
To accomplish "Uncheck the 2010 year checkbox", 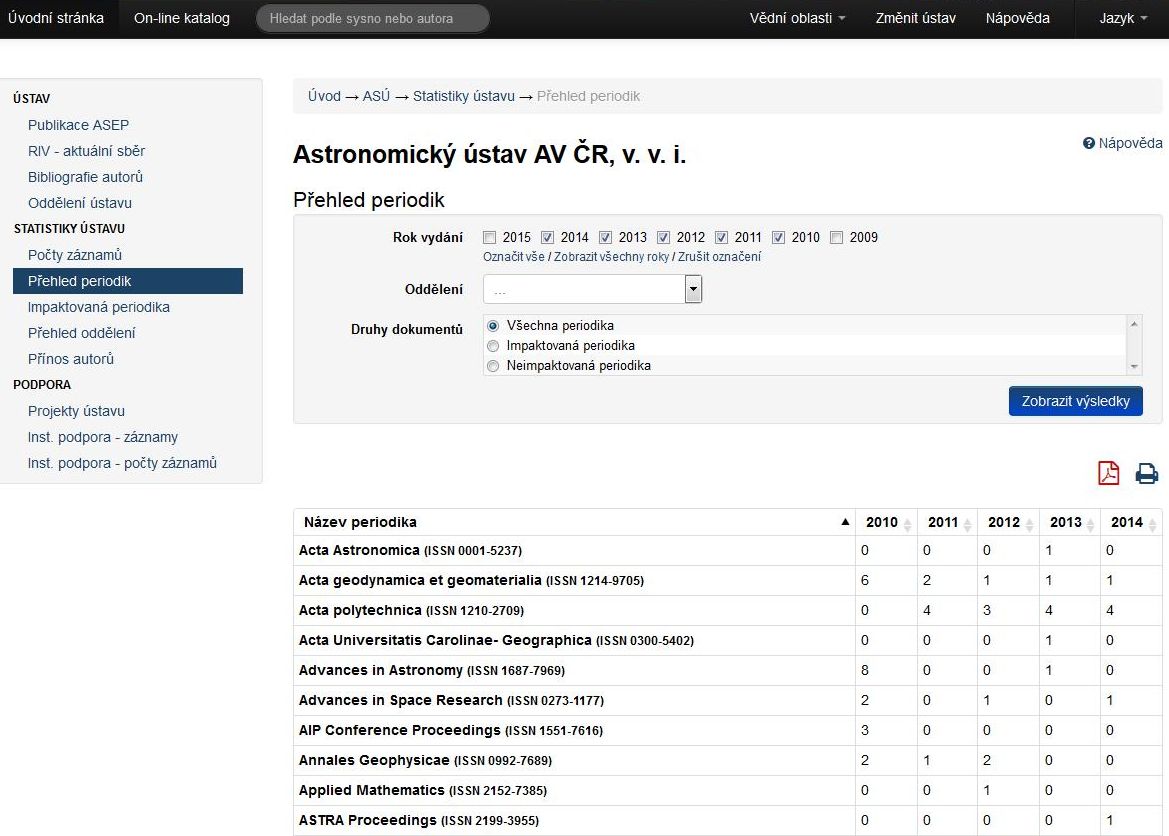I will pos(778,237).
